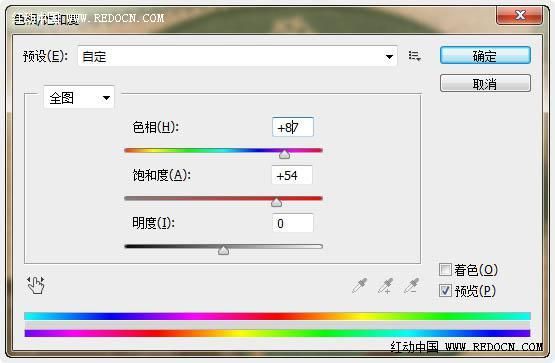Click the 饱和度(A) label

click(161, 175)
